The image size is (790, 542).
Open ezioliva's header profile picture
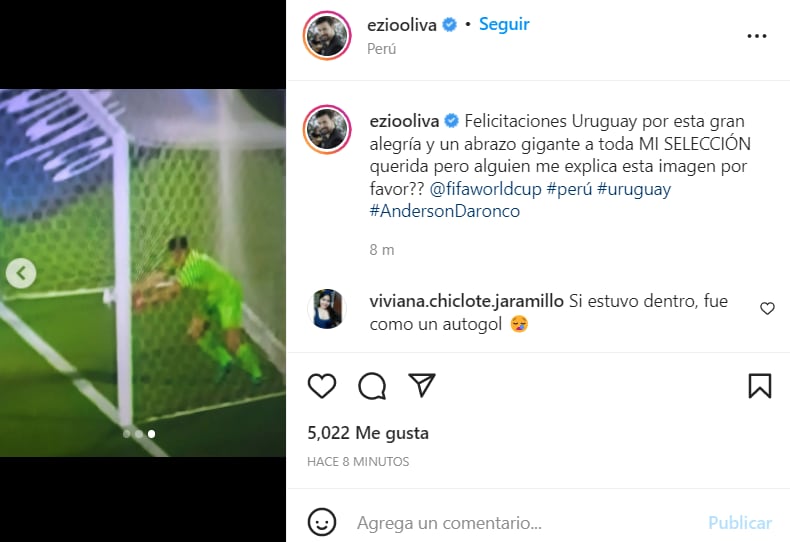327,36
